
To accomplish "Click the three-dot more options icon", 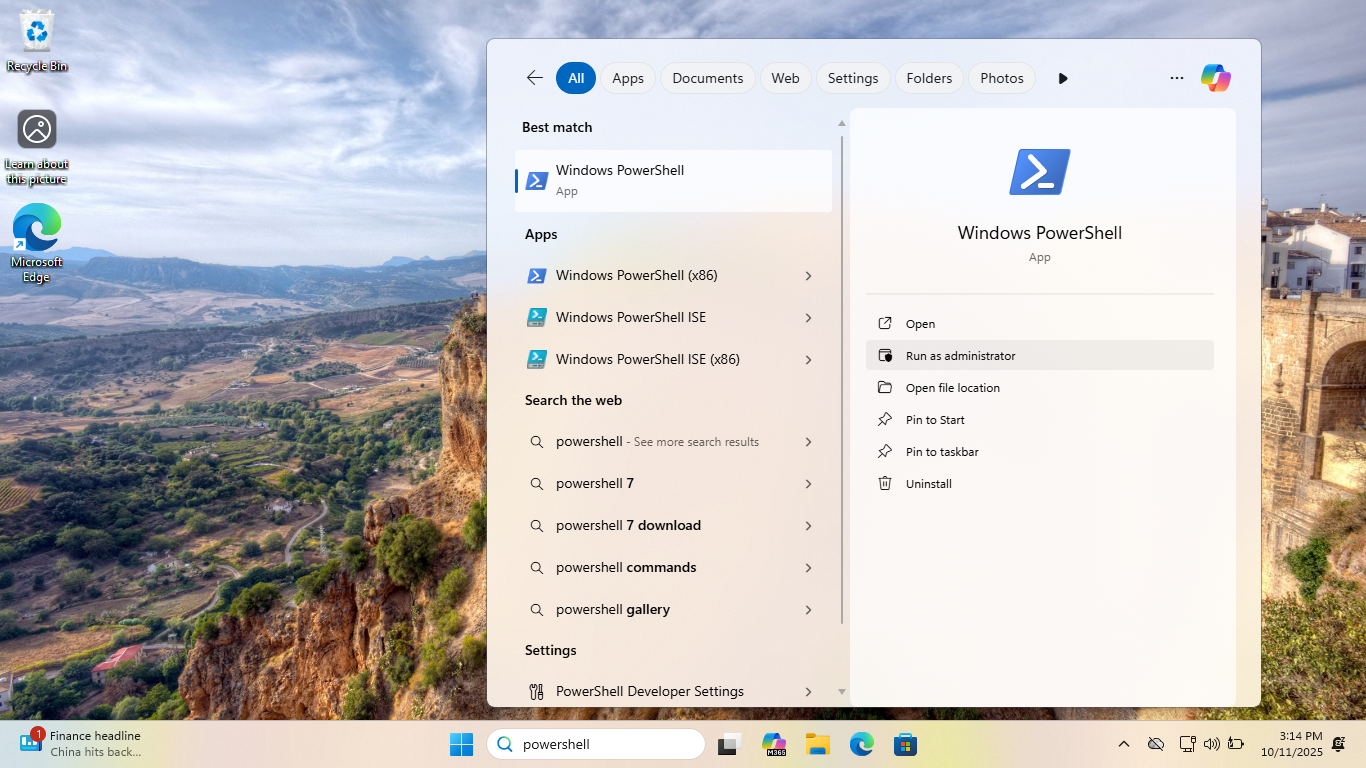I will click(x=1177, y=78).
